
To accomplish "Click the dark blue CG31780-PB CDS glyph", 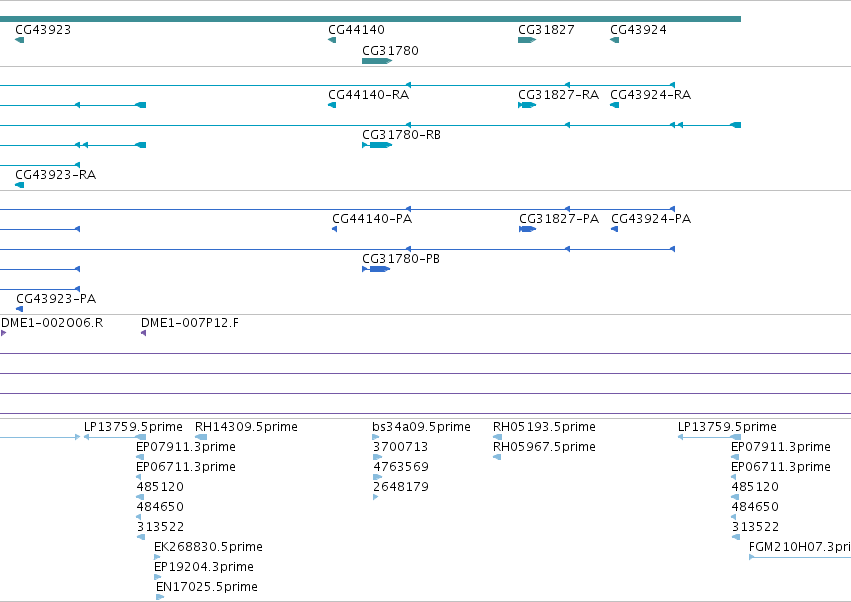I will (x=376, y=269).
